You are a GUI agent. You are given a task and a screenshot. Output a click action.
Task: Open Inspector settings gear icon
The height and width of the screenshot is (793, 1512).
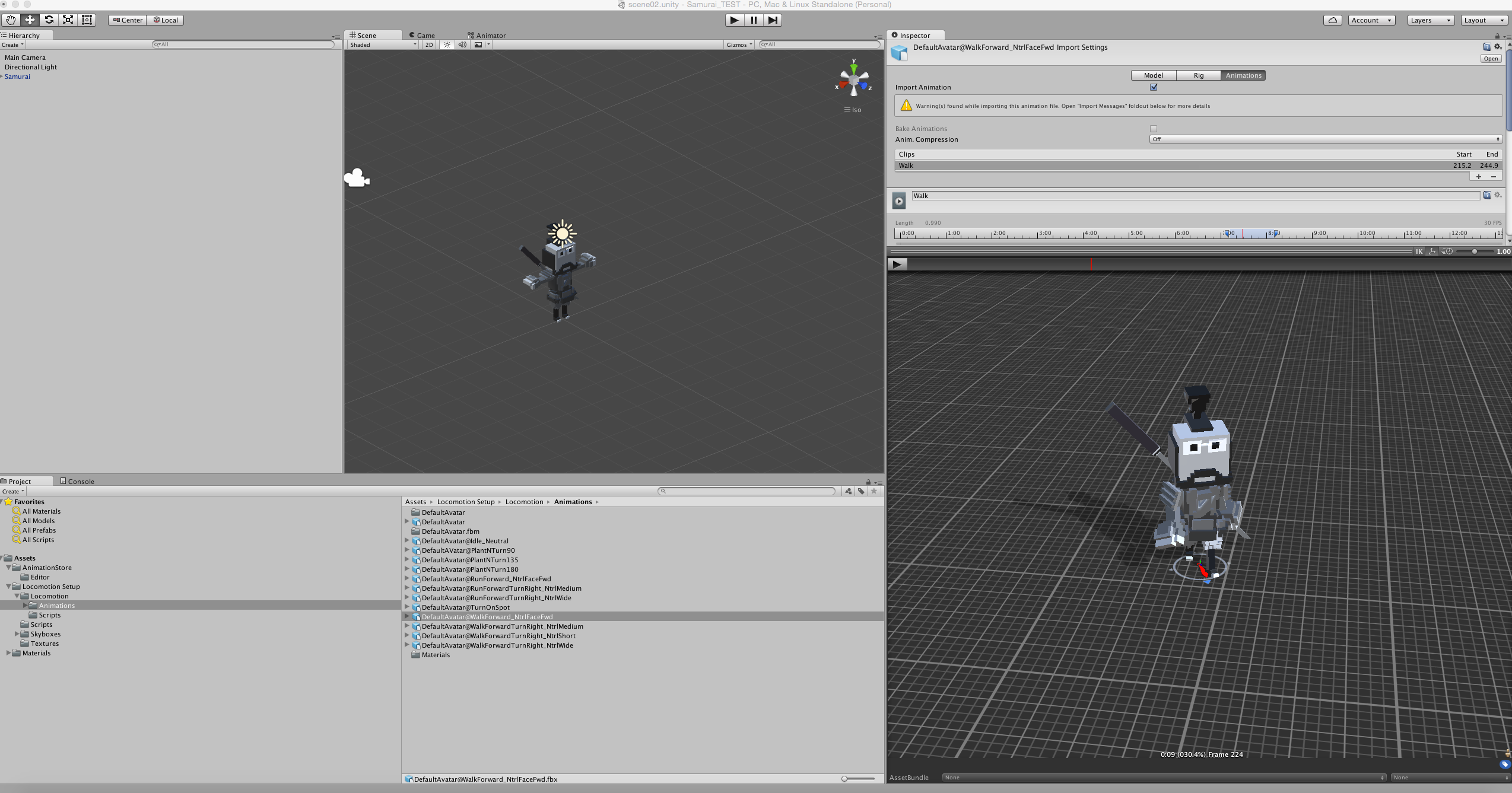(1498, 47)
